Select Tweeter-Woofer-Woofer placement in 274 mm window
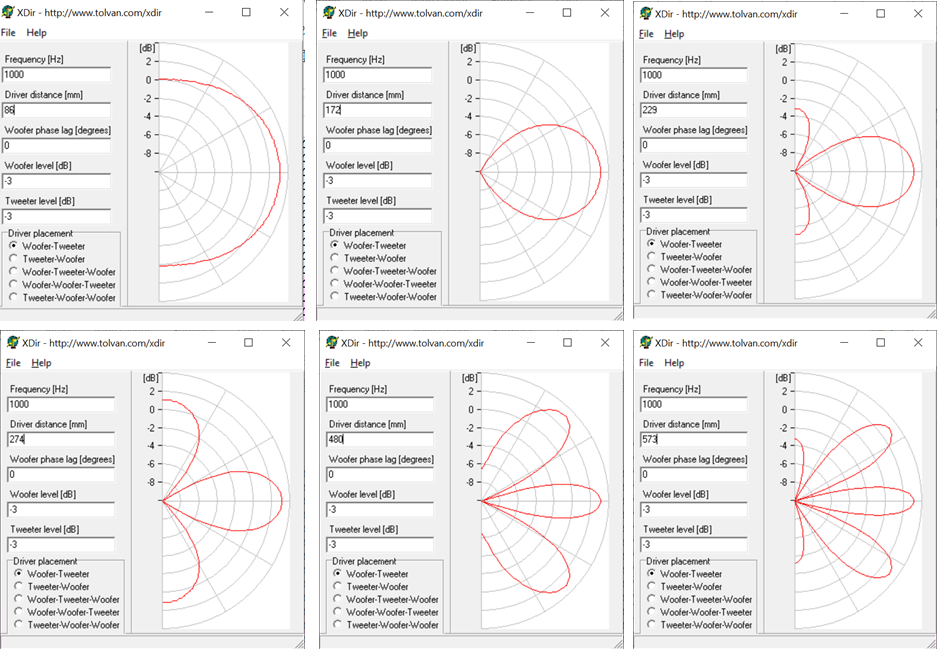 (x=67, y=624)
